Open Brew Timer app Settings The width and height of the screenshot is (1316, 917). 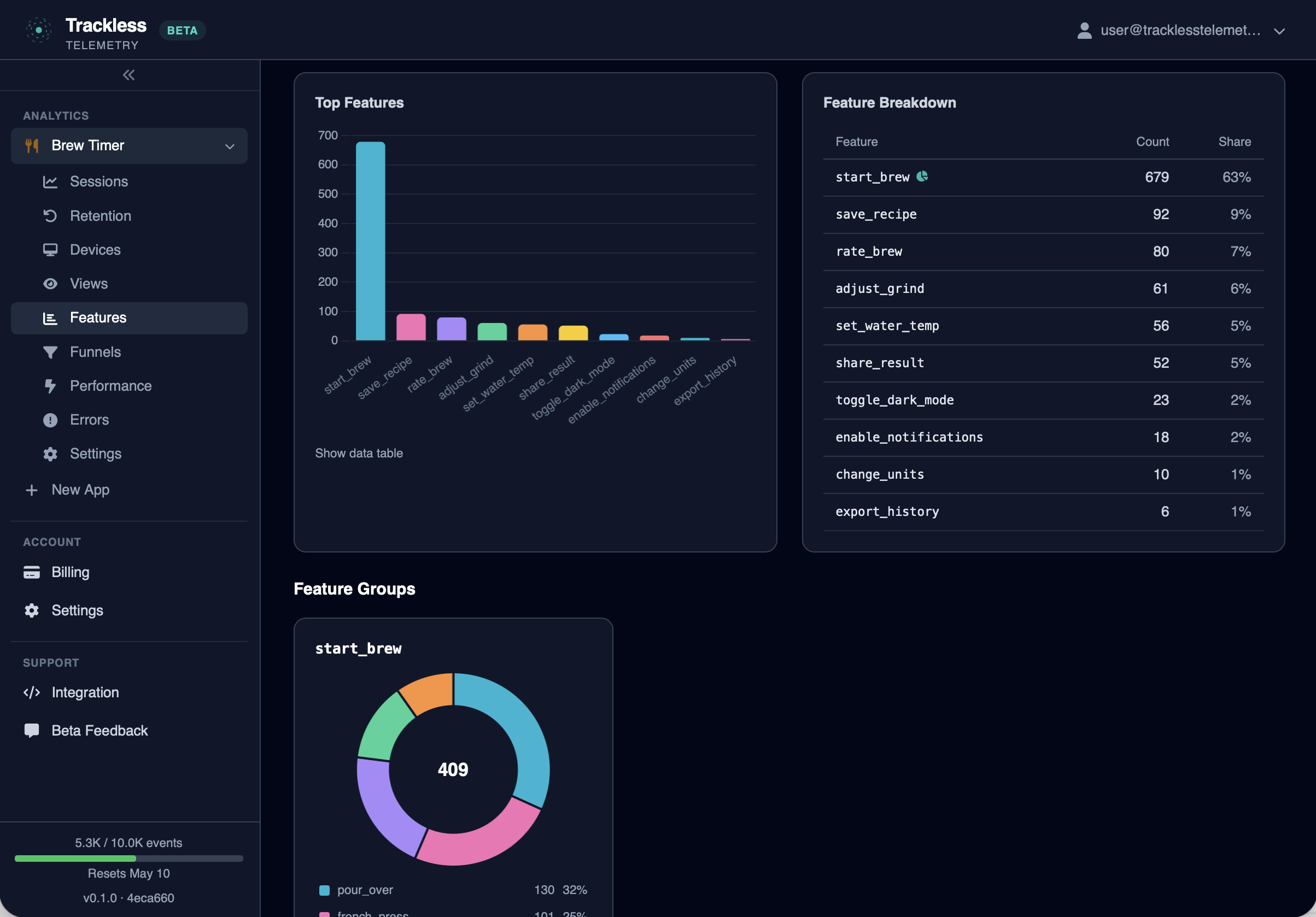[x=129, y=454]
